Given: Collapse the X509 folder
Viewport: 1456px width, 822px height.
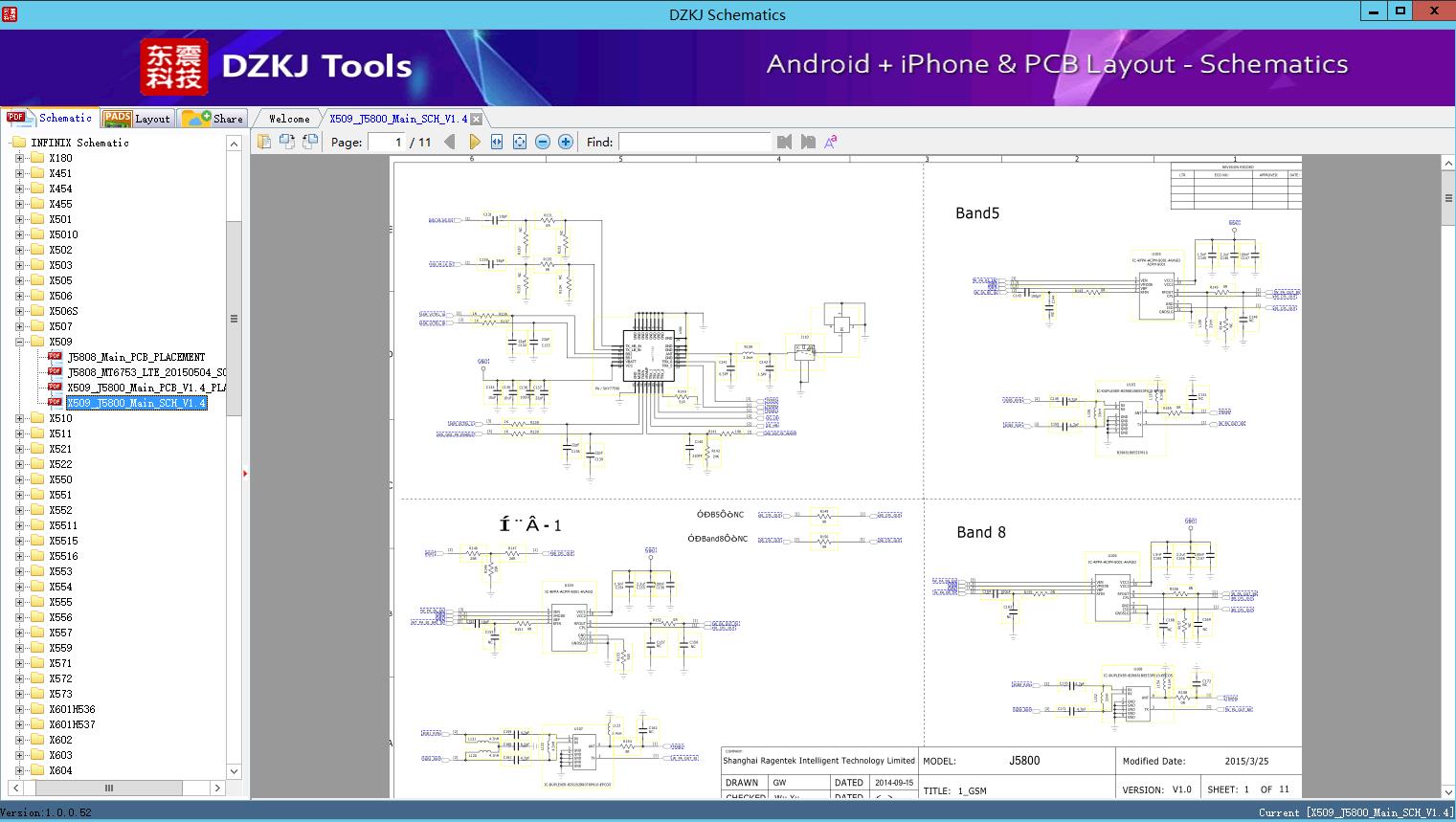Looking at the screenshot, I should coord(19,342).
